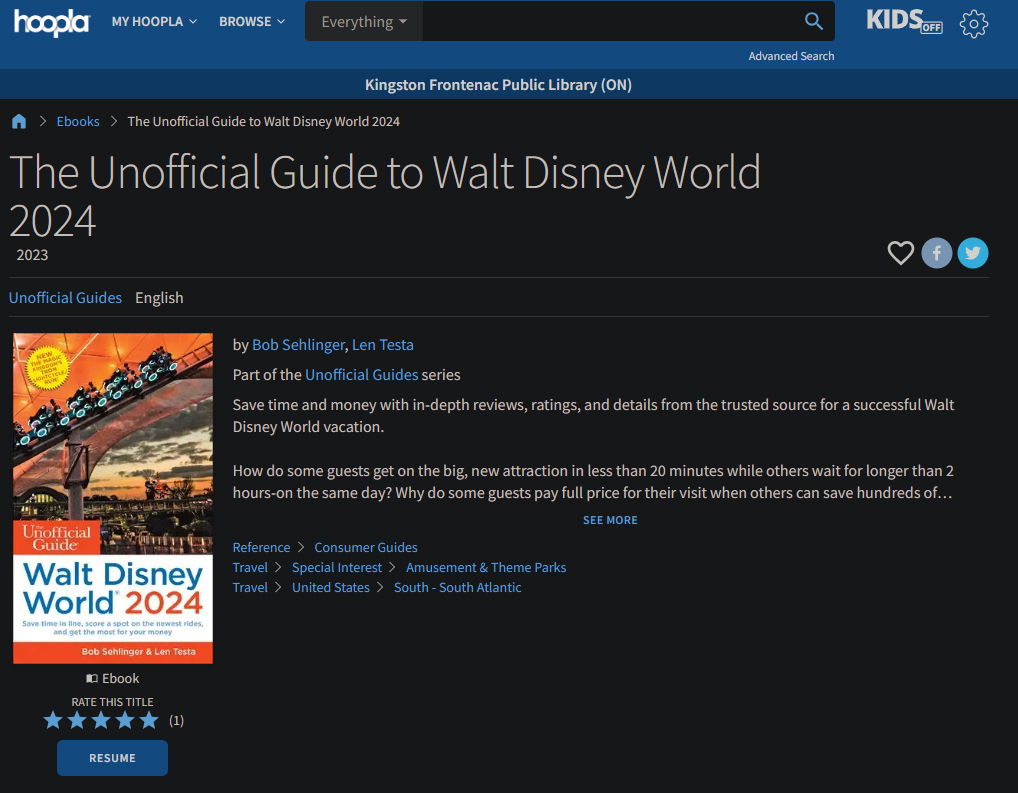This screenshot has height=793, width=1018.
Task: Click the hoopla logo
Action: (52, 22)
